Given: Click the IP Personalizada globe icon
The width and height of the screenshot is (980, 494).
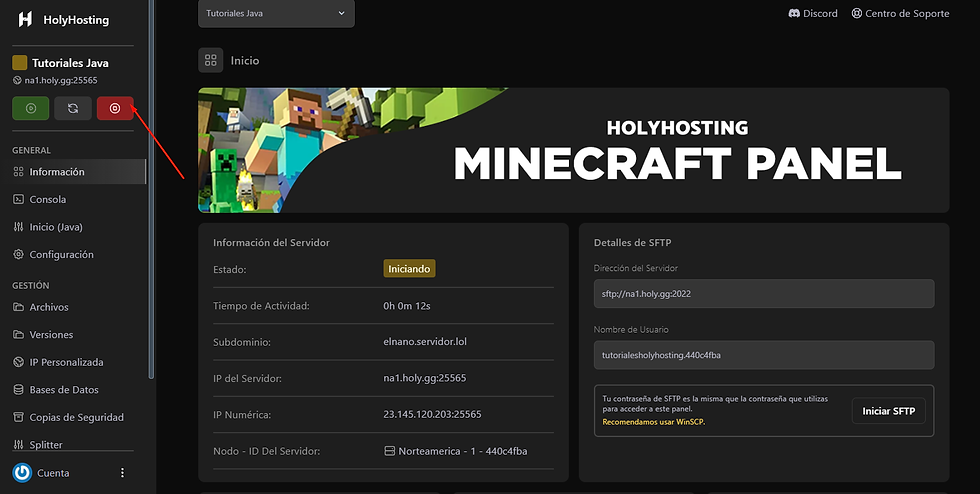Looking at the screenshot, I should (x=19, y=361).
